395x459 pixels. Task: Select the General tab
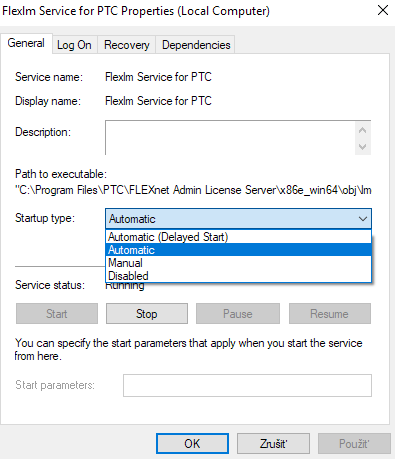[x=26, y=43]
